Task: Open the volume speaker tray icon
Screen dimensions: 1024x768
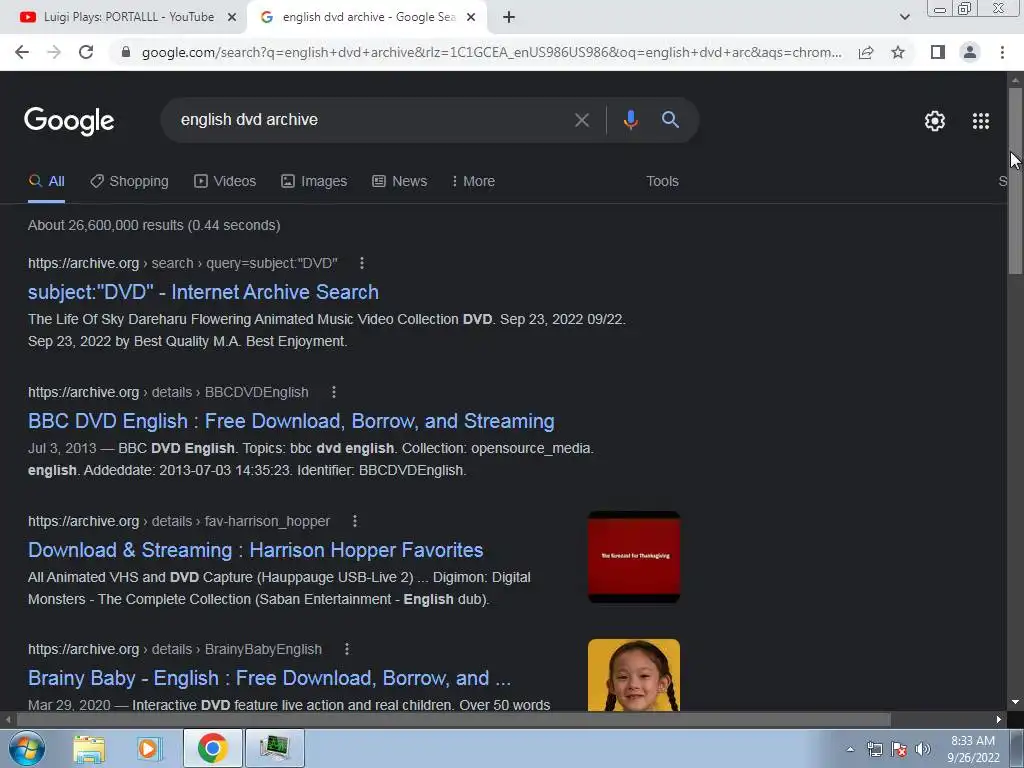Action: point(923,749)
